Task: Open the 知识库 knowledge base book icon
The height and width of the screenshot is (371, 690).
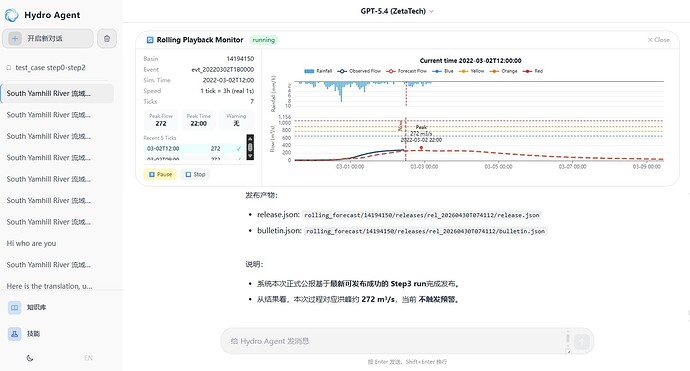Action: [15, 307]
